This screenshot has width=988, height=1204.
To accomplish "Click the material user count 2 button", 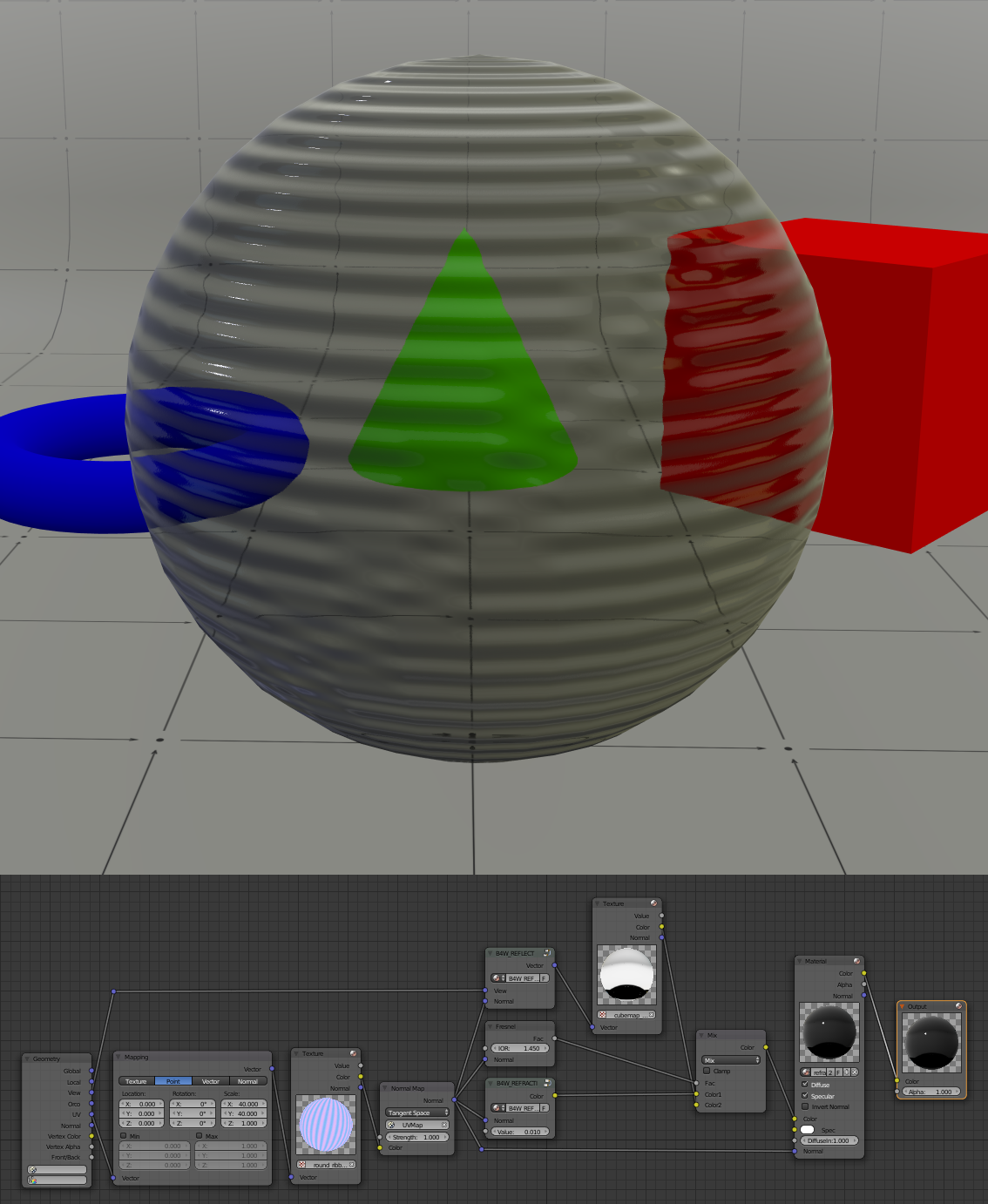I will pos(830,1072).
